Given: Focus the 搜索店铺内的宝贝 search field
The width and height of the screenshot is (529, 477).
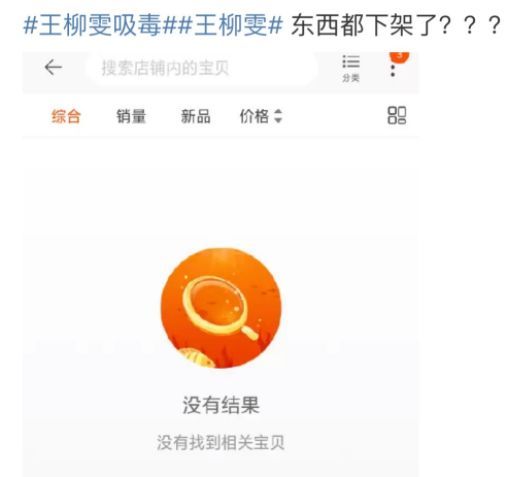Looking at the screenshot, I should [202, 68].
